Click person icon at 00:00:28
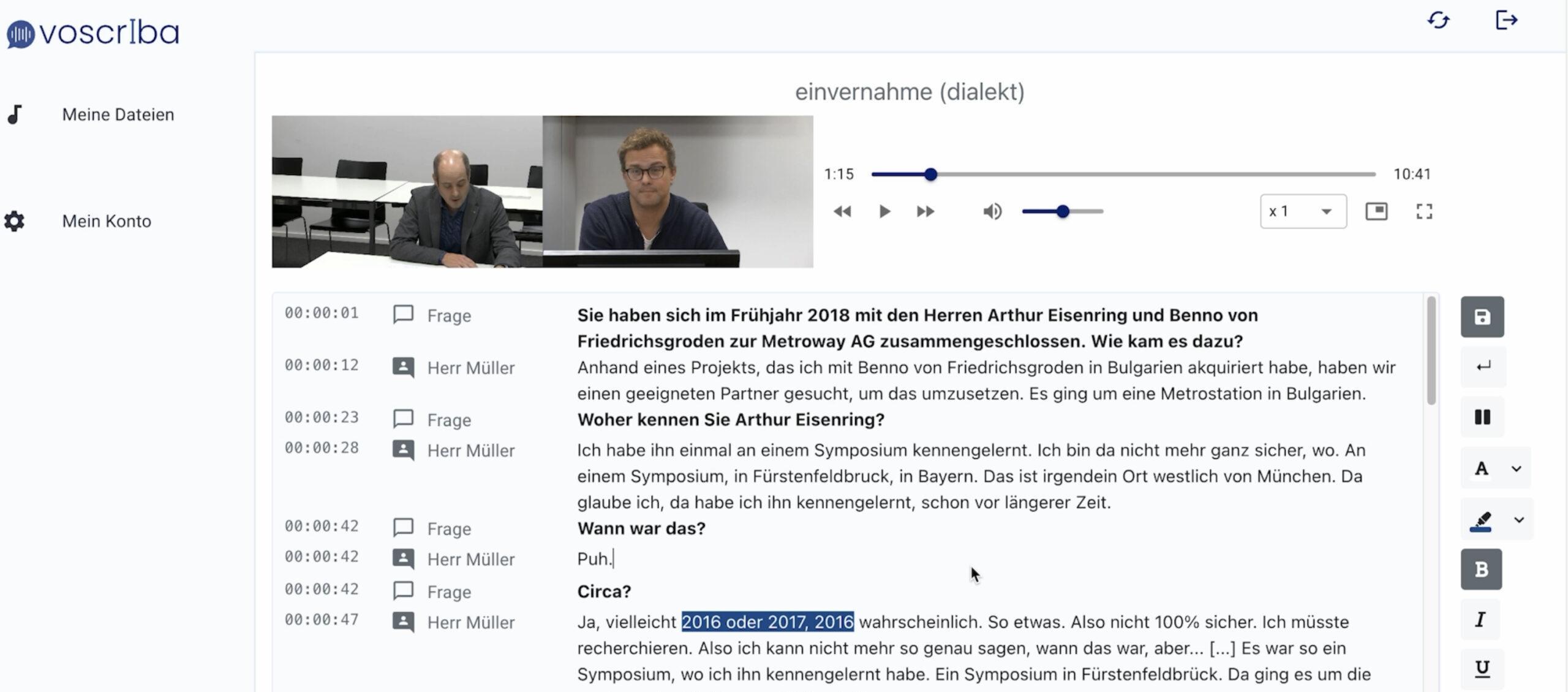This screenshot has height=692, width=1568. pos(403,450)
